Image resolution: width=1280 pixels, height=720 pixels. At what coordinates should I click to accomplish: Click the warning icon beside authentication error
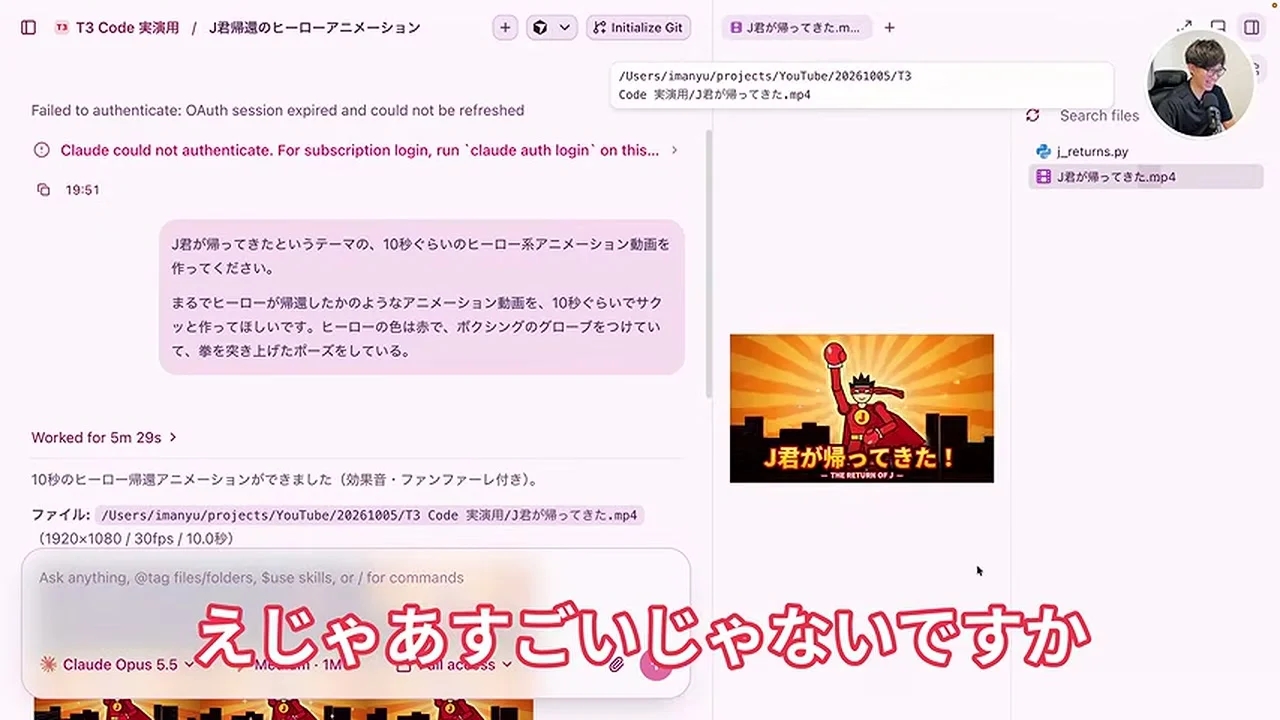[41, 150]
